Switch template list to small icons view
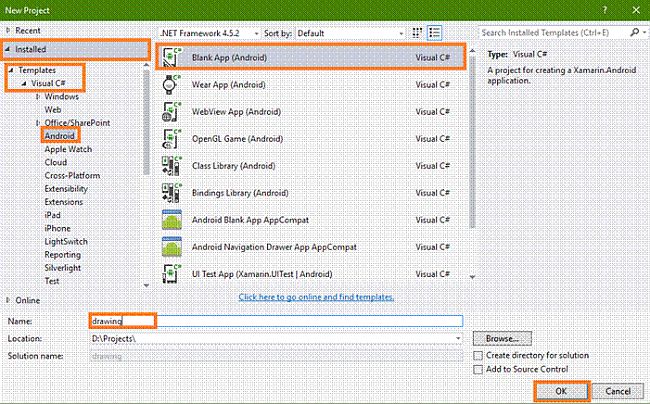Screen dimensions: 650x404 (417, 33)
